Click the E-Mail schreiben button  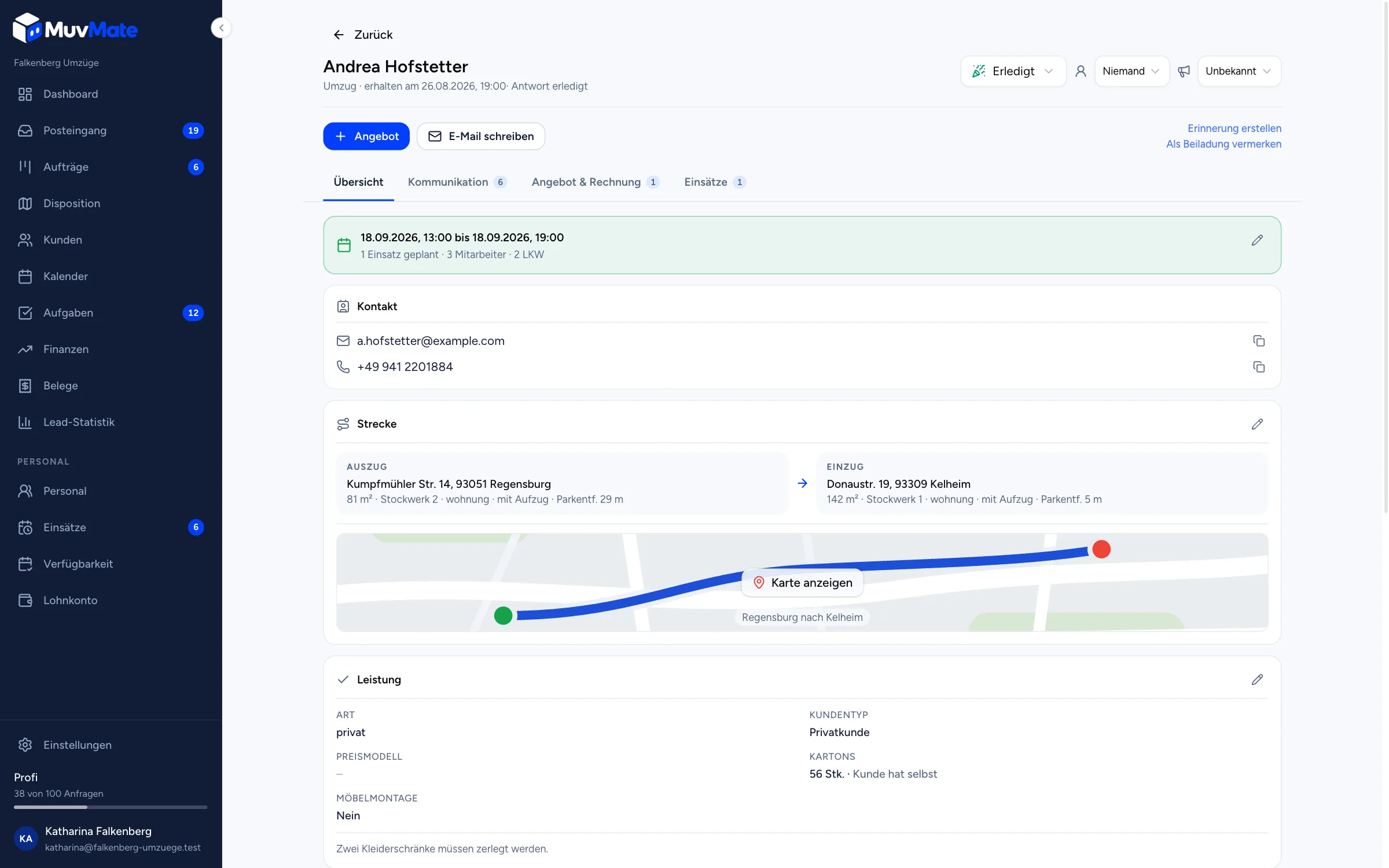click(481, 136)
